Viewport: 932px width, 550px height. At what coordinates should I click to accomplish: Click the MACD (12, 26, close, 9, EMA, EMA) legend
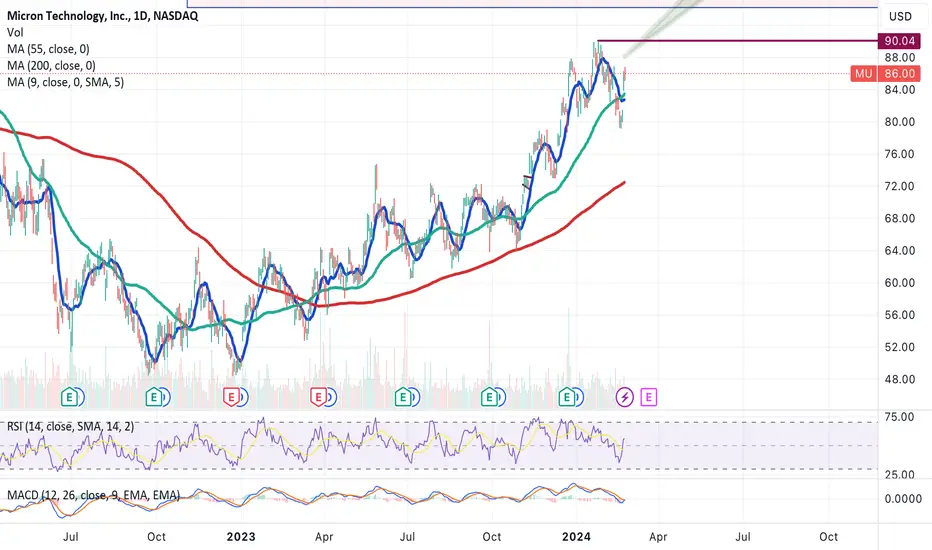[x=93, y=495]
